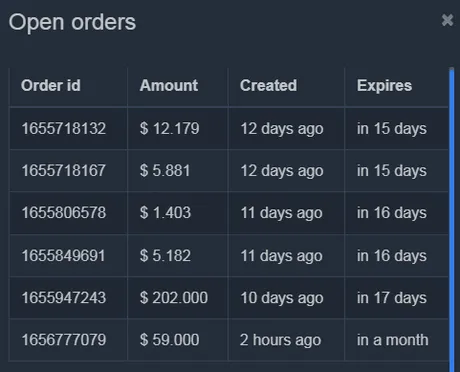Screen dimensions: 460x372
Task: Sort by the Amount column header
Action: 169,85
